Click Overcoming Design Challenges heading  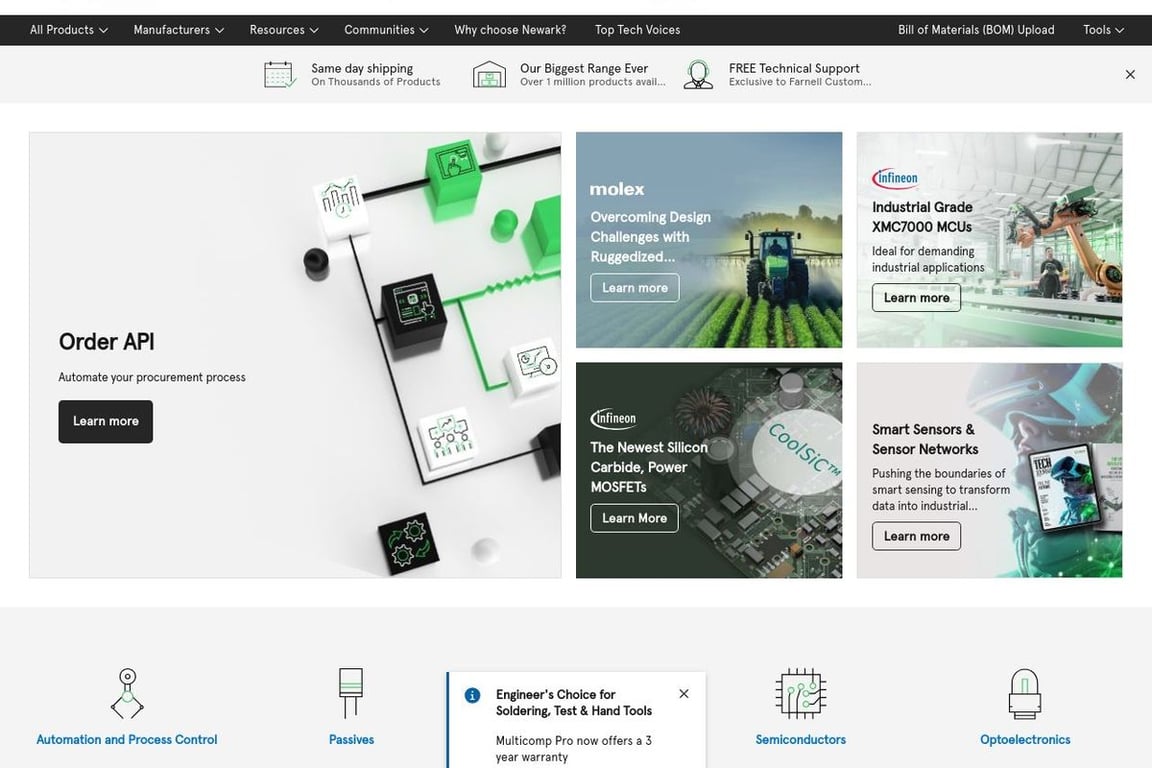(x=651, y=237)
